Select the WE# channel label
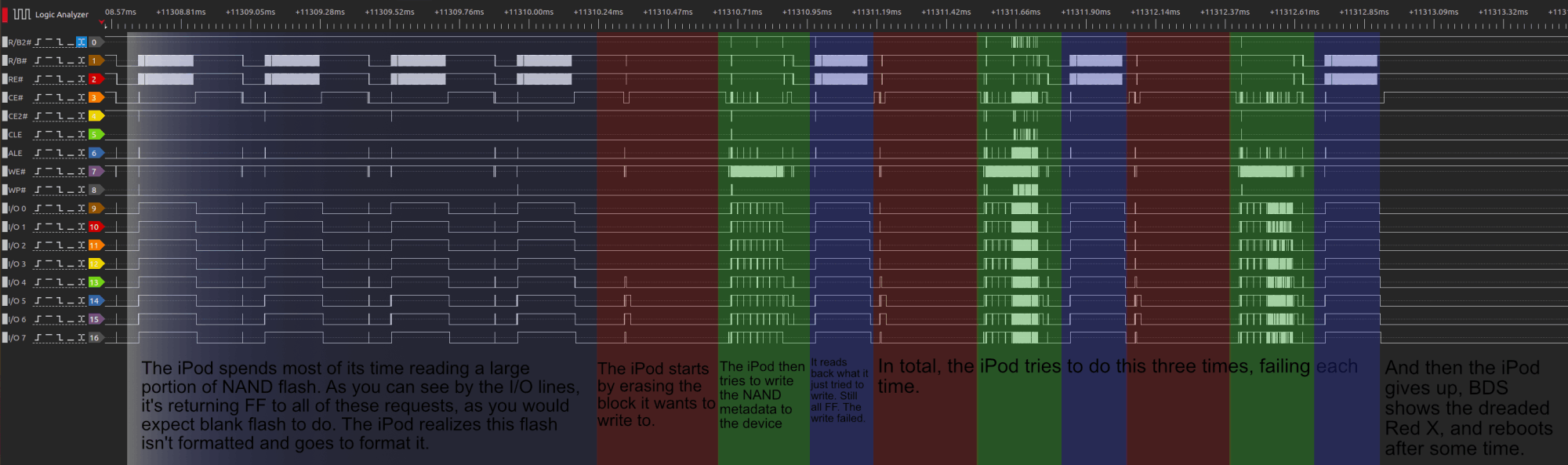The image size is (1568, 465). [16, 172]
